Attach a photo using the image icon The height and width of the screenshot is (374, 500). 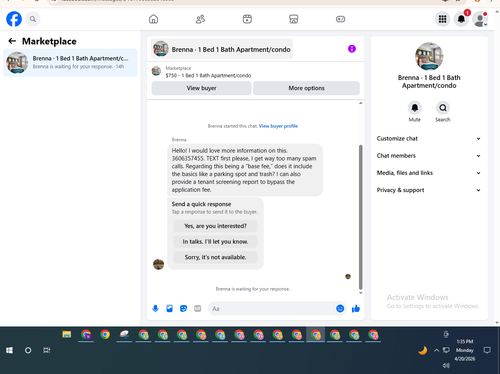coord(169,309)
